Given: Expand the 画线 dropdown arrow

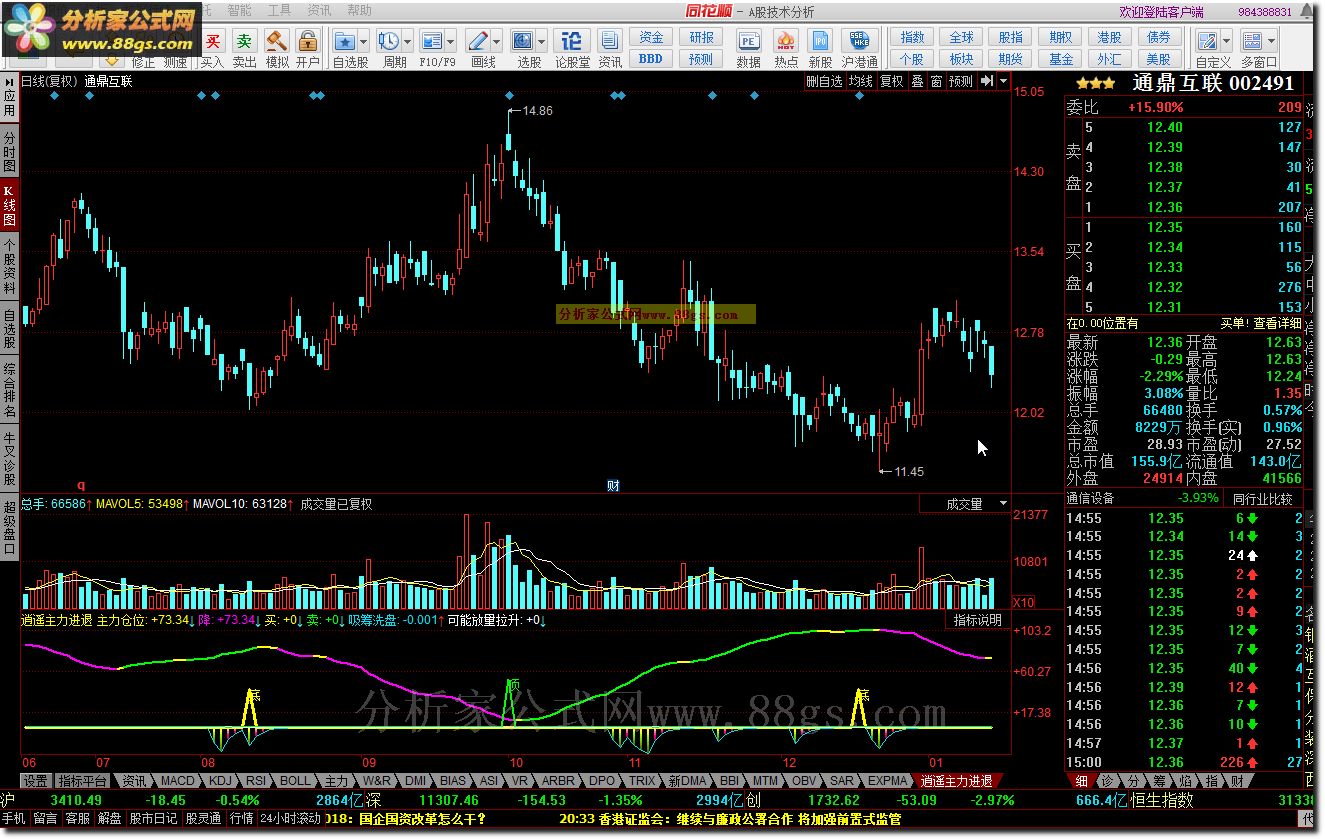Looking at the screenshot, I should [x=499, y=42].
